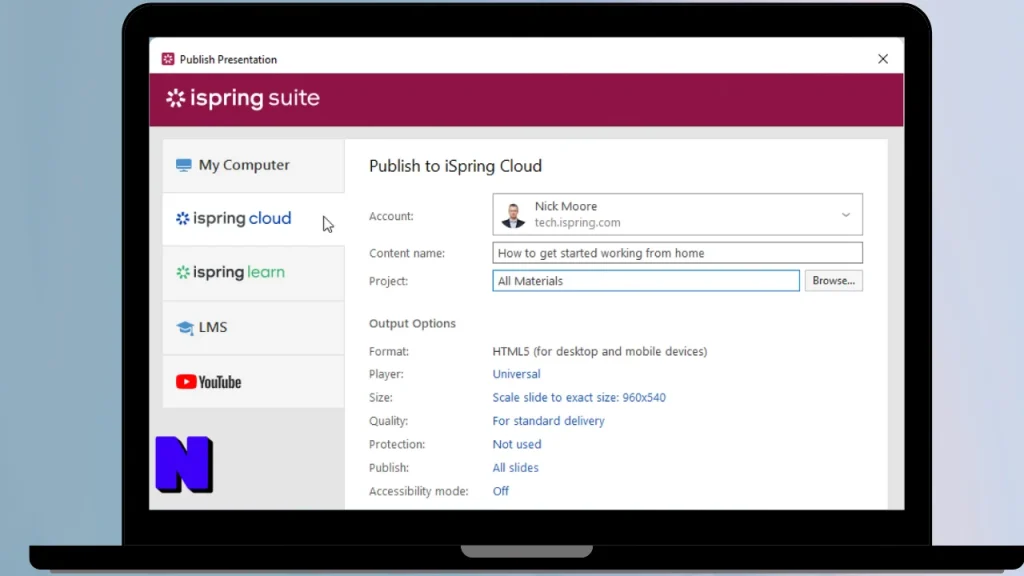Click the All slides publish link
Viewport: 1024px width, 576px height.
click(x=515, y=468)
